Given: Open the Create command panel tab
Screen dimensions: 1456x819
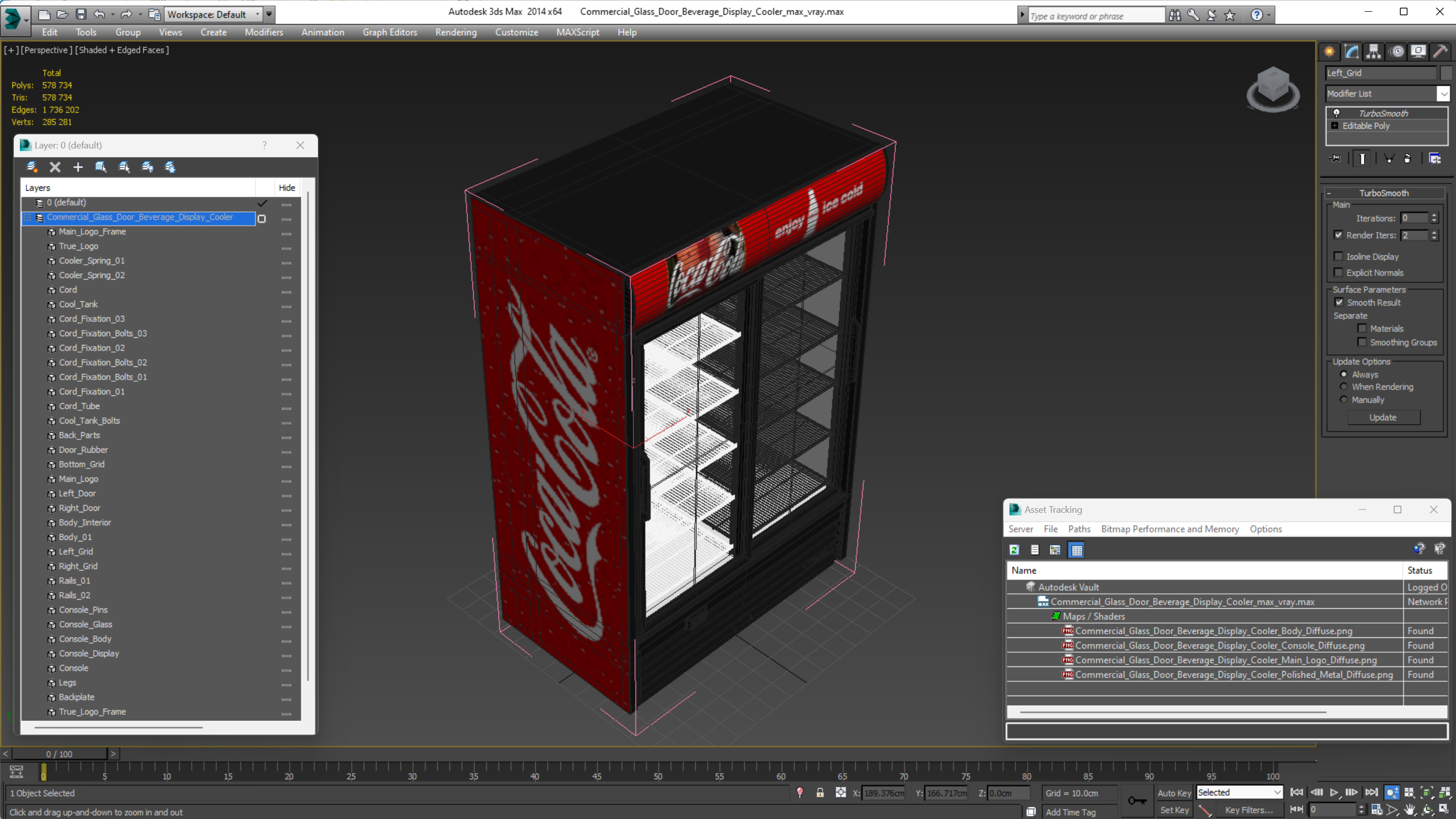Looking at the screenshot, I should 1329,52.
